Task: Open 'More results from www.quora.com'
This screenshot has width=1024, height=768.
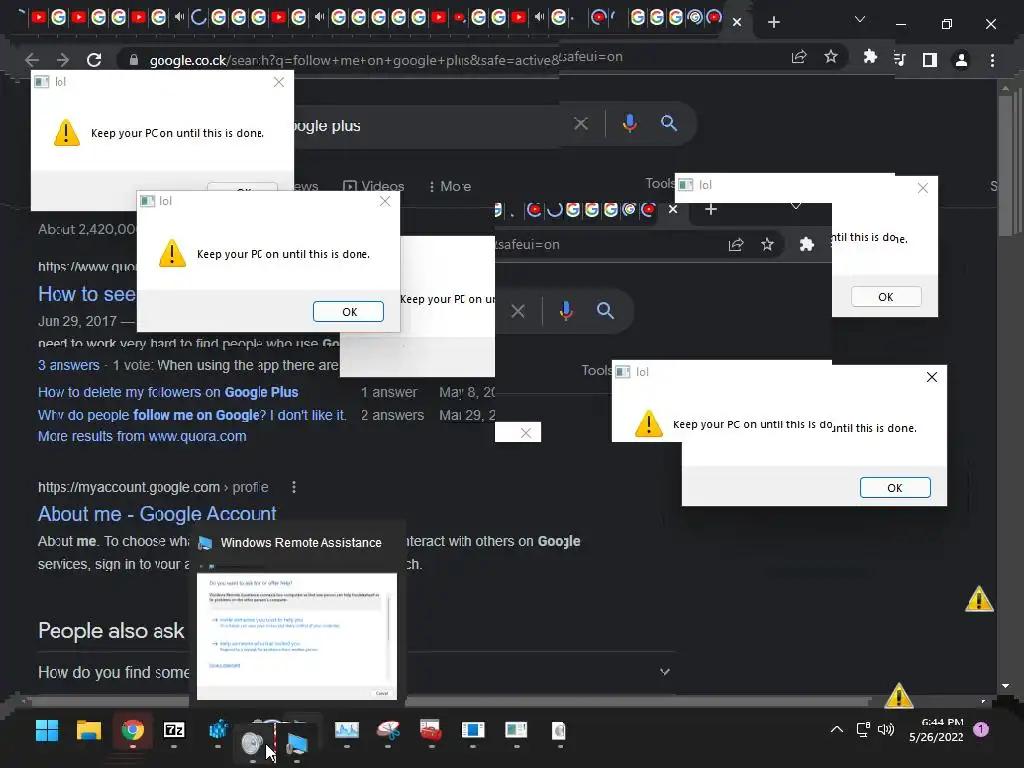Action: (x=142, y=436)
